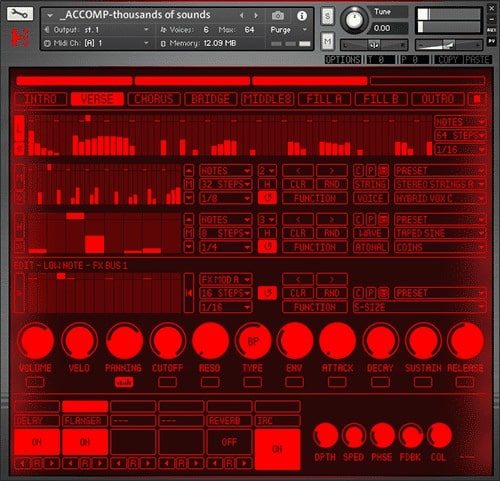
Task: Click the R button under the REVERB slot
Action: pos(229,463)
